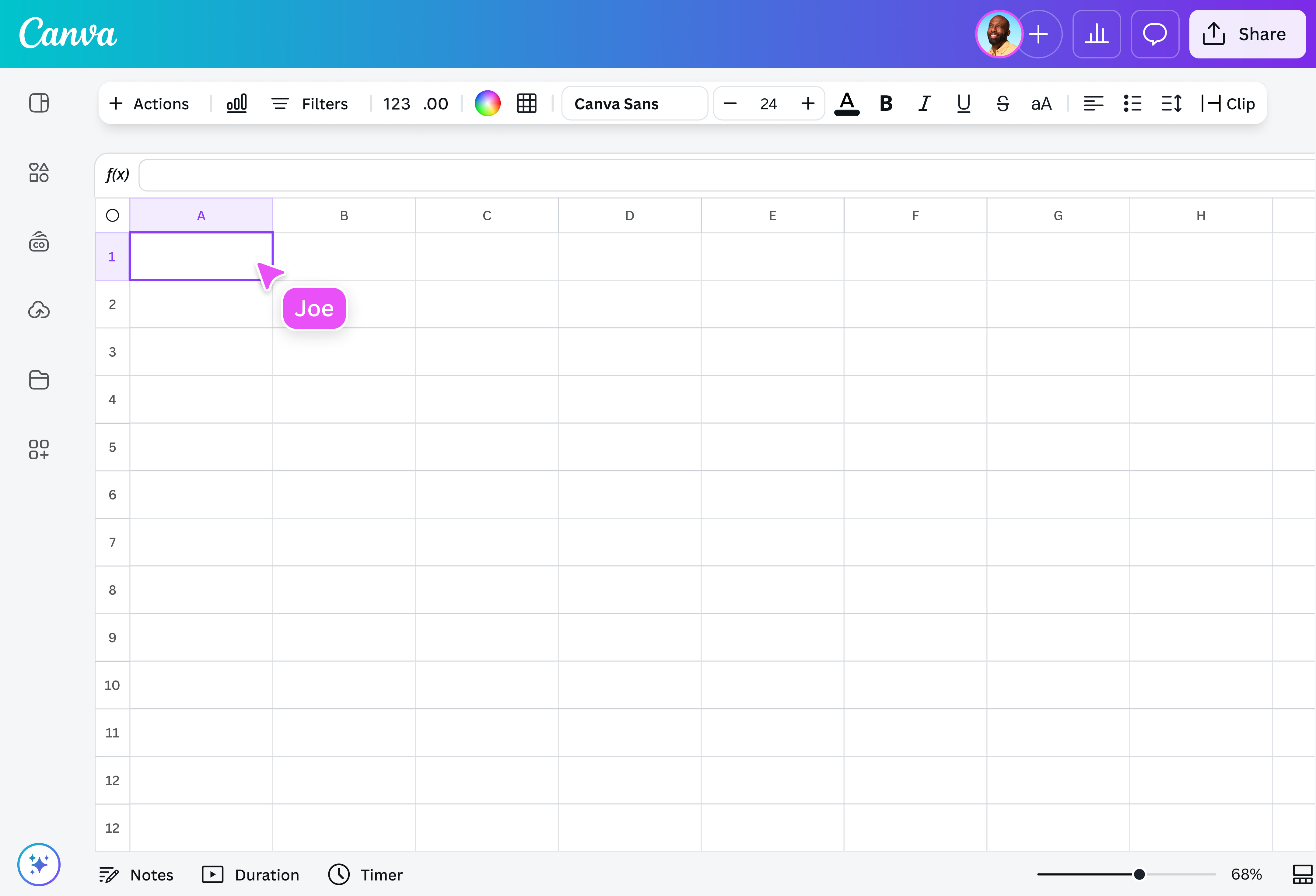
Task: Select the table borders icon
Action: [x=527, y=103]
